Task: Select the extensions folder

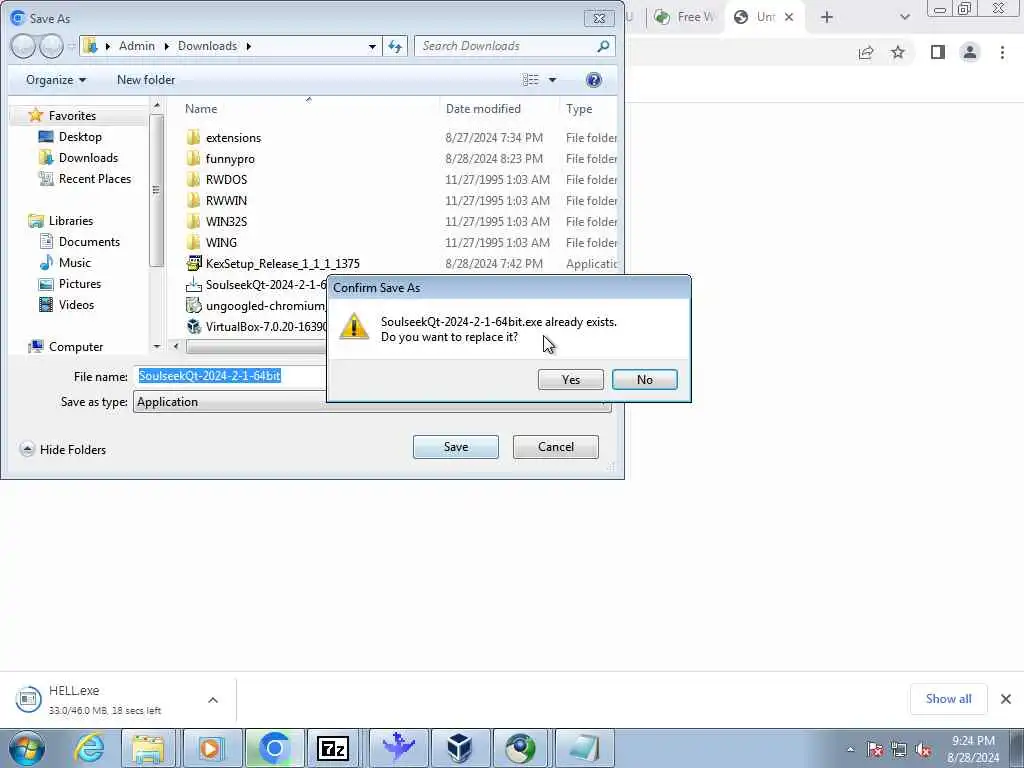Action: [x=233, y=138]
